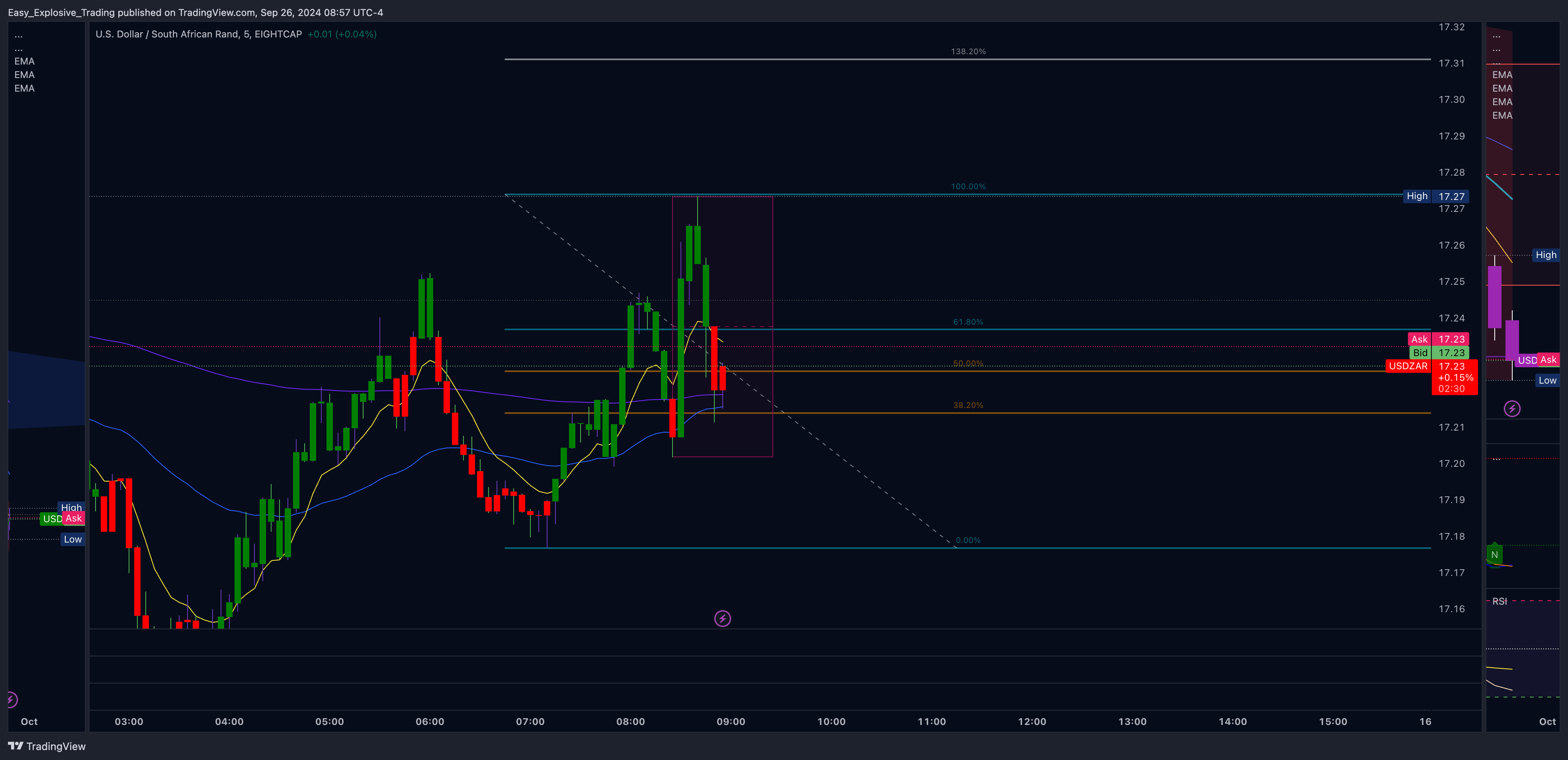Click the 12:00 time axis label
1568x760 pixels.
[x=1032, y=722]
